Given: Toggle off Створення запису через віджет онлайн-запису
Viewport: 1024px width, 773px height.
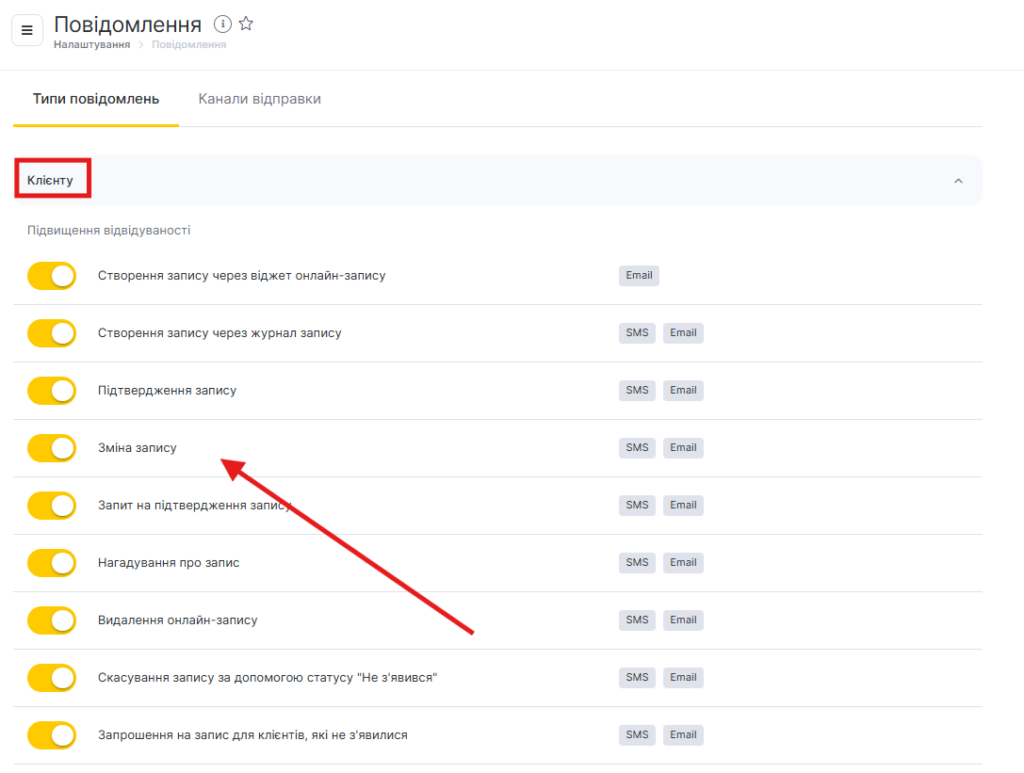Looking at the screenshot, I should [x=52, y=276].
